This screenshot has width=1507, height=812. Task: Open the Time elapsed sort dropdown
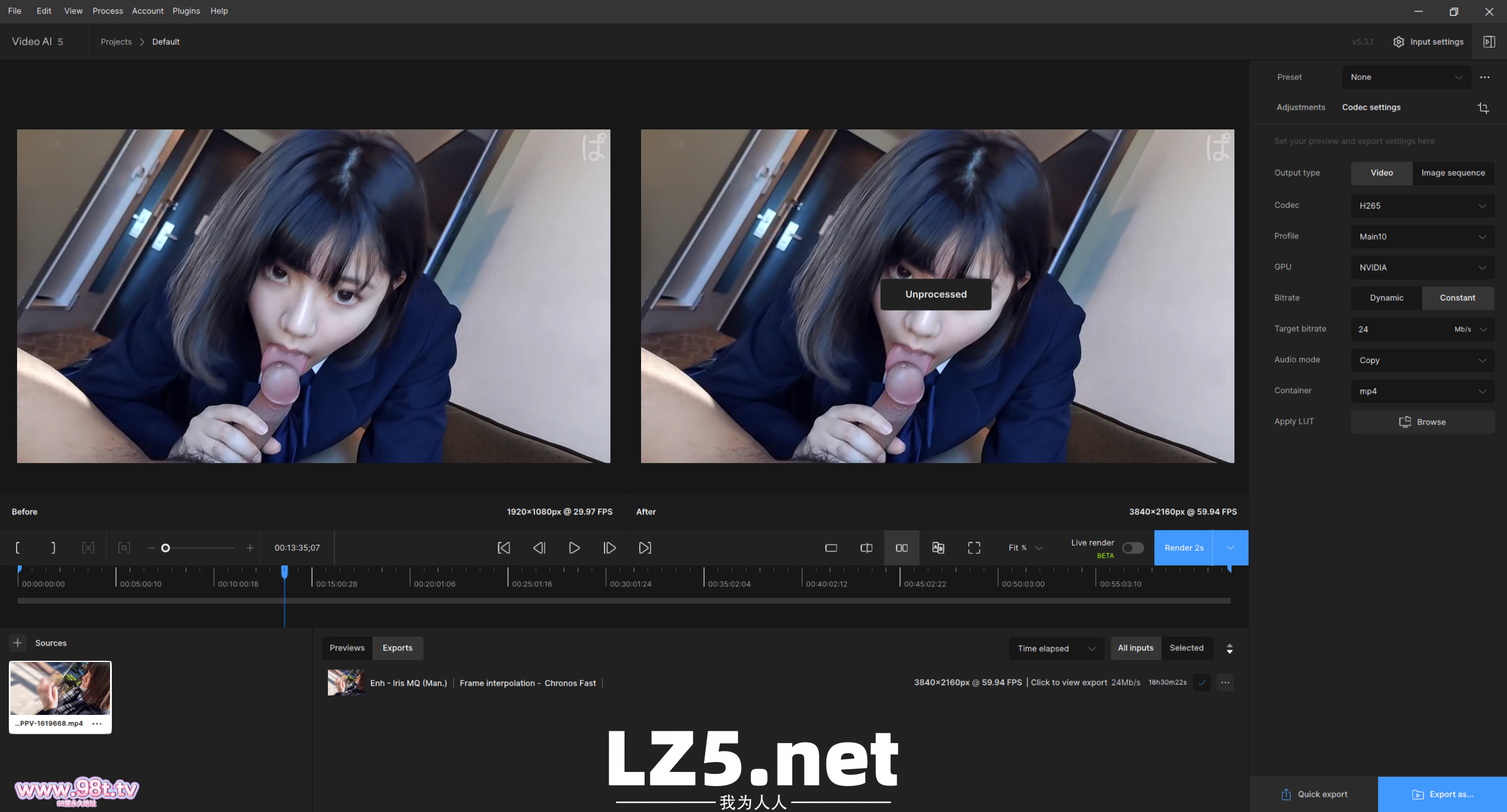click(1056, 648)
